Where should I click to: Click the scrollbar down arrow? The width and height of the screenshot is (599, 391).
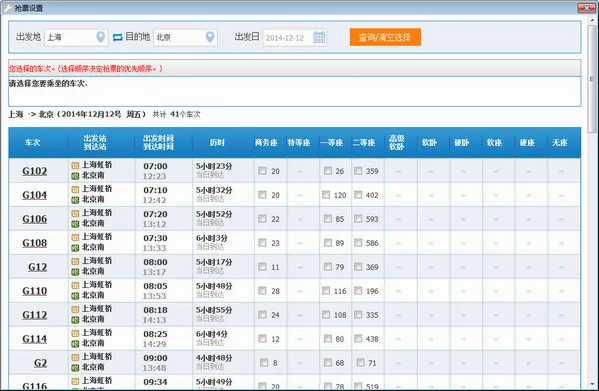click(x=593, y=384)
